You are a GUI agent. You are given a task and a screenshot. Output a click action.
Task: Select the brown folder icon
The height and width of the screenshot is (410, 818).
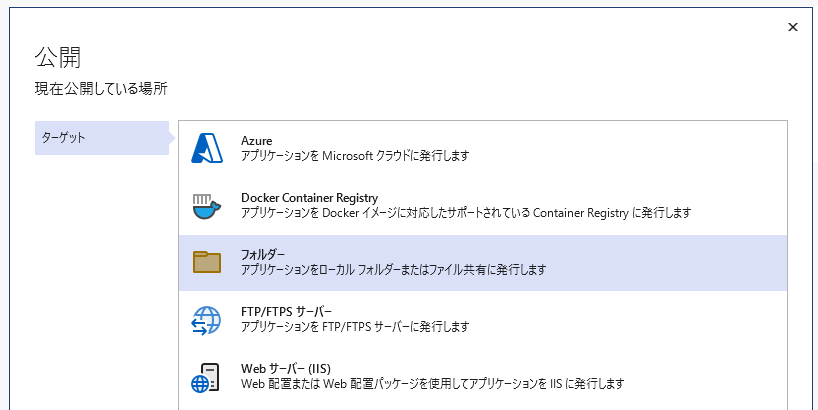pos(207,262)
